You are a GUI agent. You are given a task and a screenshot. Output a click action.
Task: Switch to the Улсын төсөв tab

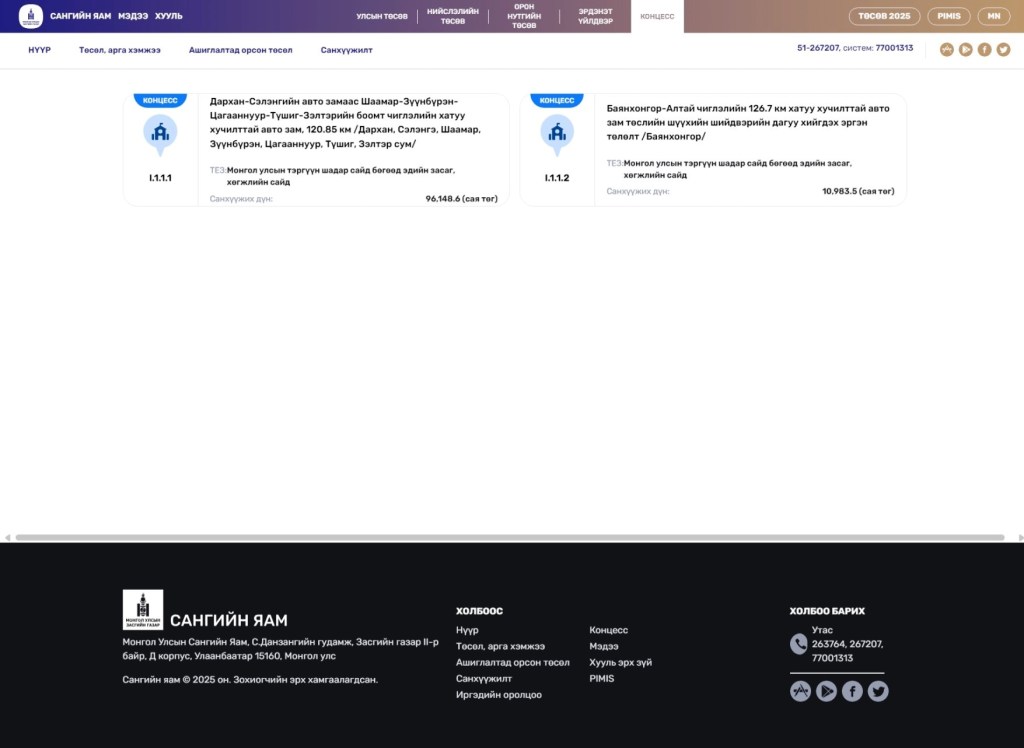(x=382, y=17)
